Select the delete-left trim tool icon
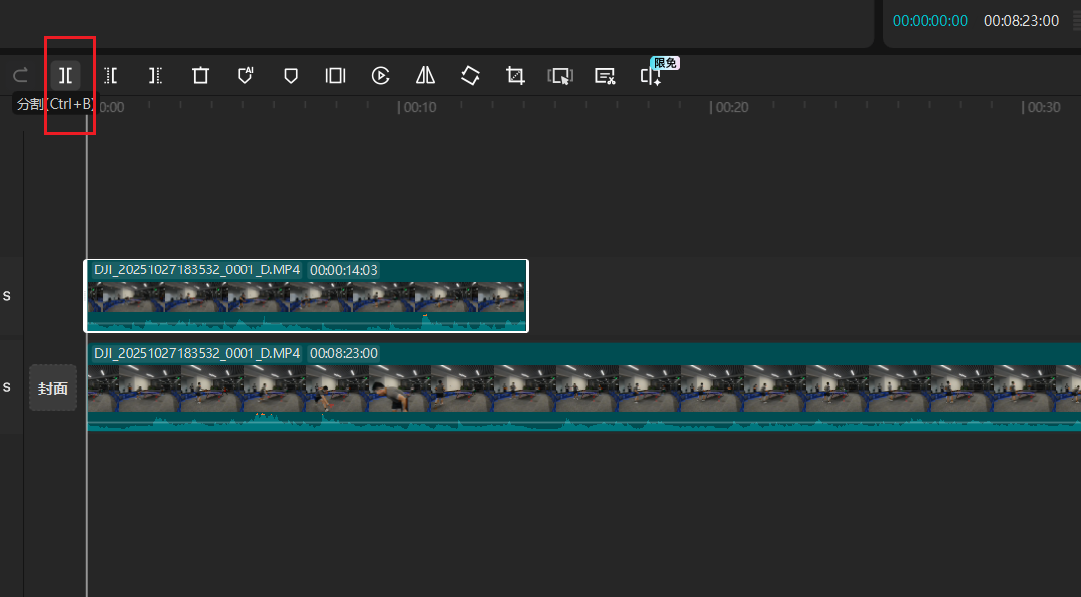 point(111,76)
